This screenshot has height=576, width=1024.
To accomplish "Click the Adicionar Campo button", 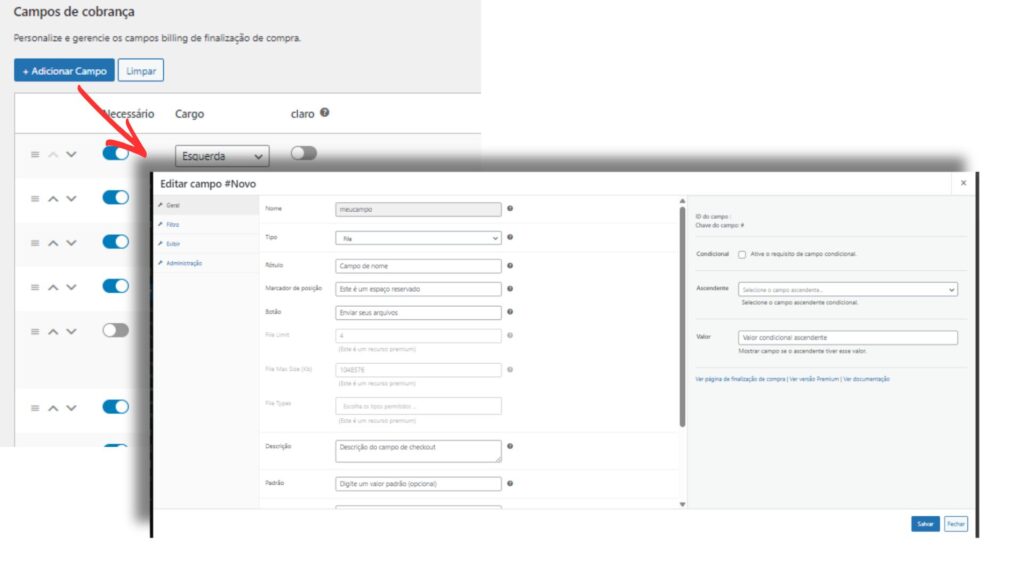I will coord(62,71).
